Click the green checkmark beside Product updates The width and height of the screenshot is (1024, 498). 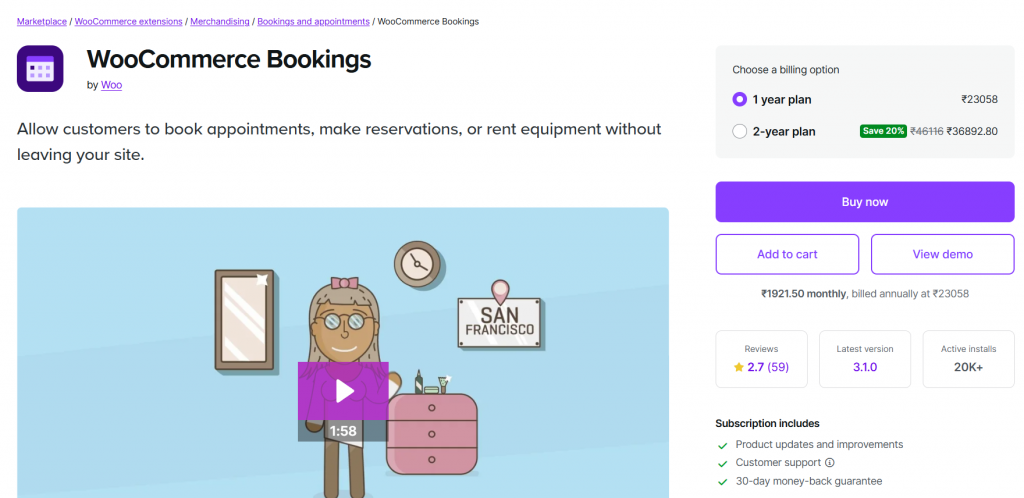point(722,446)
